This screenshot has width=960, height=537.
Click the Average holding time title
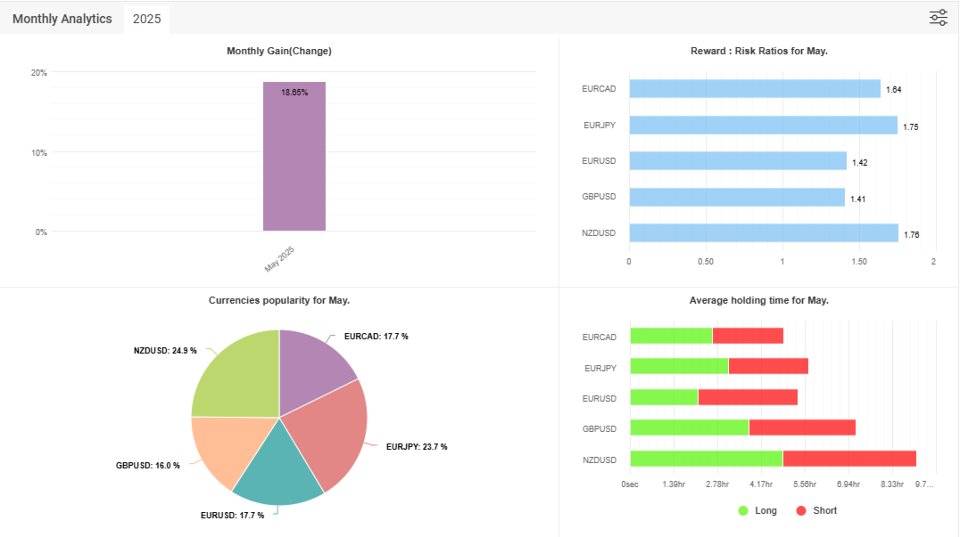click(759, 301)
